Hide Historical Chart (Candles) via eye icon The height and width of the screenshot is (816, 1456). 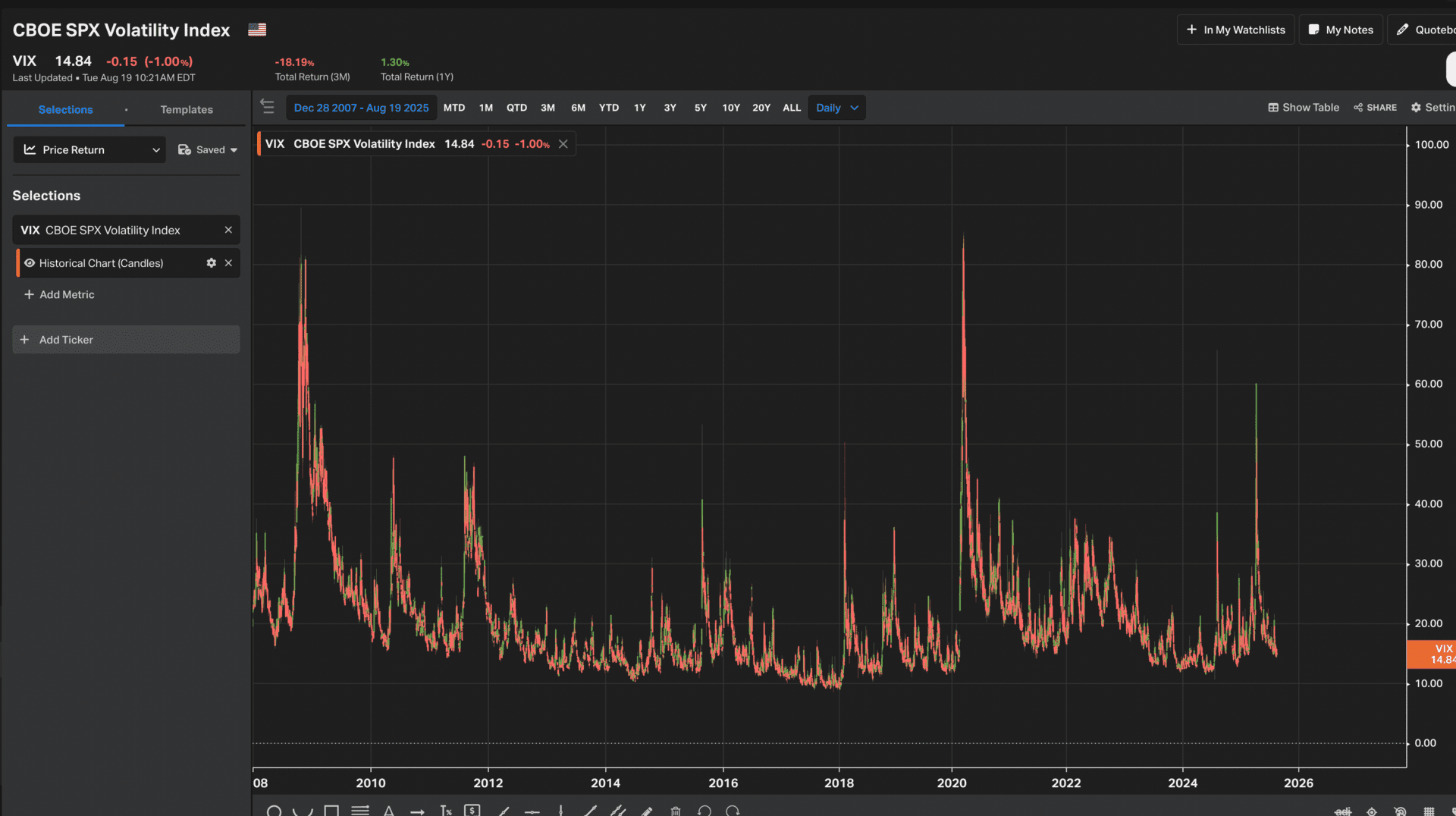click(30, 263)
